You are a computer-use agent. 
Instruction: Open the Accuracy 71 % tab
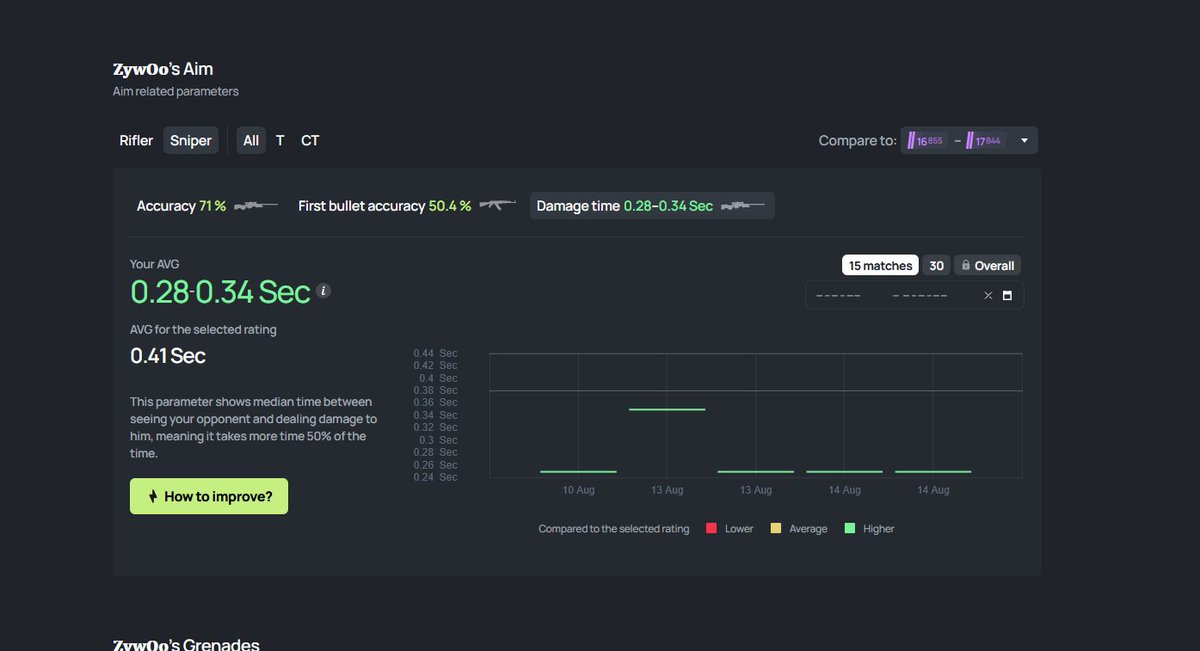click(207, 206)
